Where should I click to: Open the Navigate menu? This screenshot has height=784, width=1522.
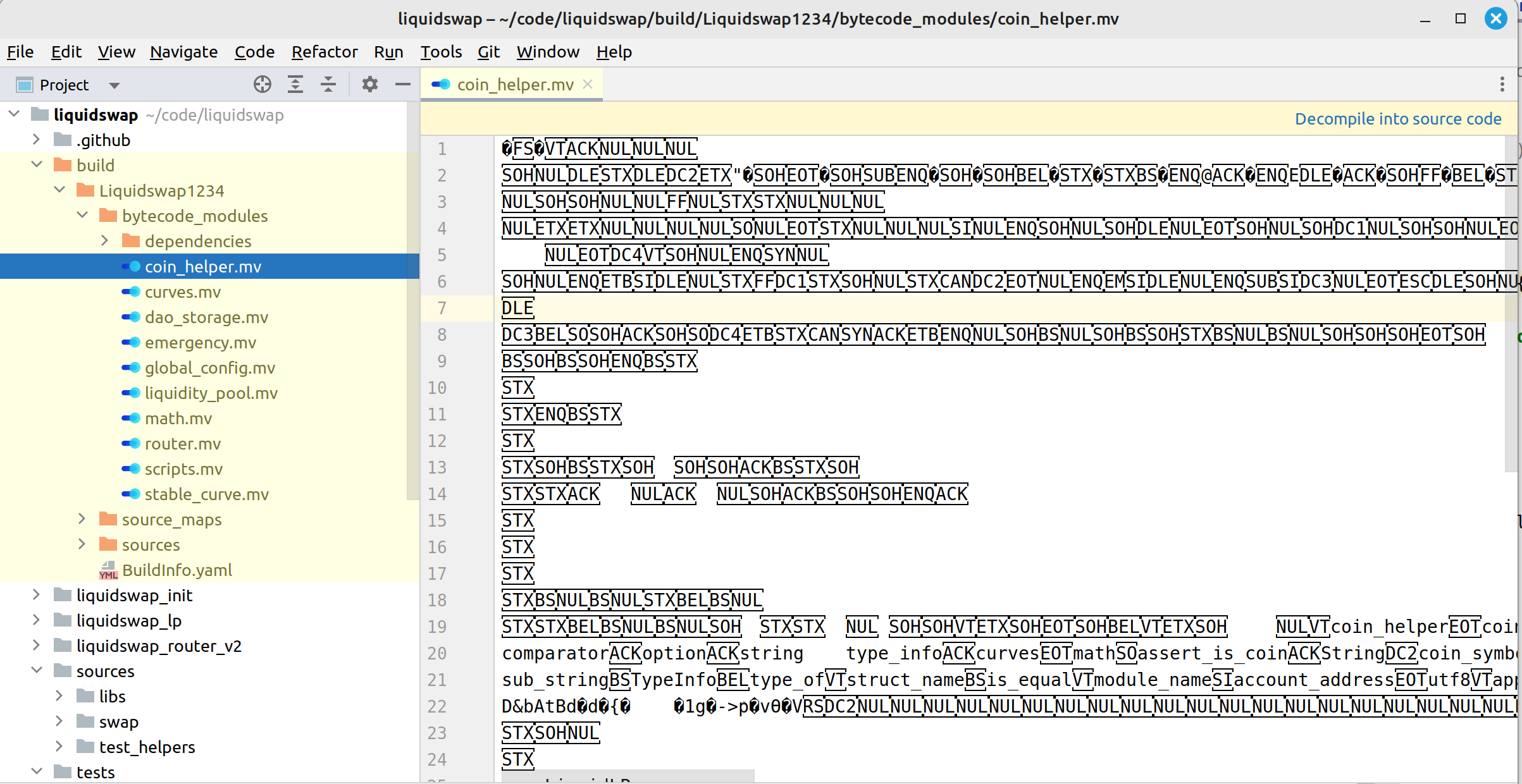[183, 52]
